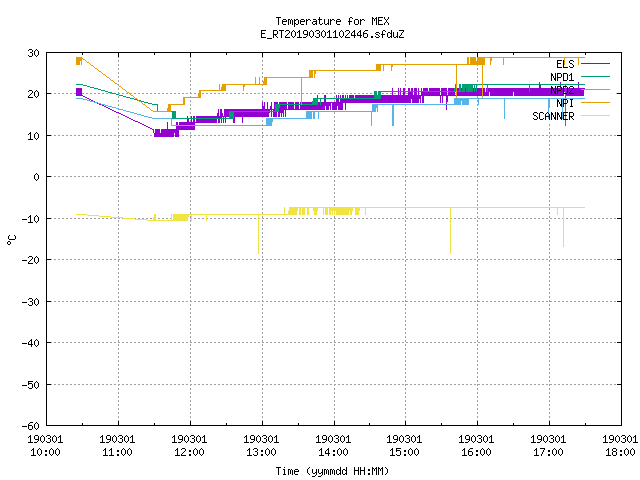Click the NPI legend label
640x480 pixels.
click(565, 103)
